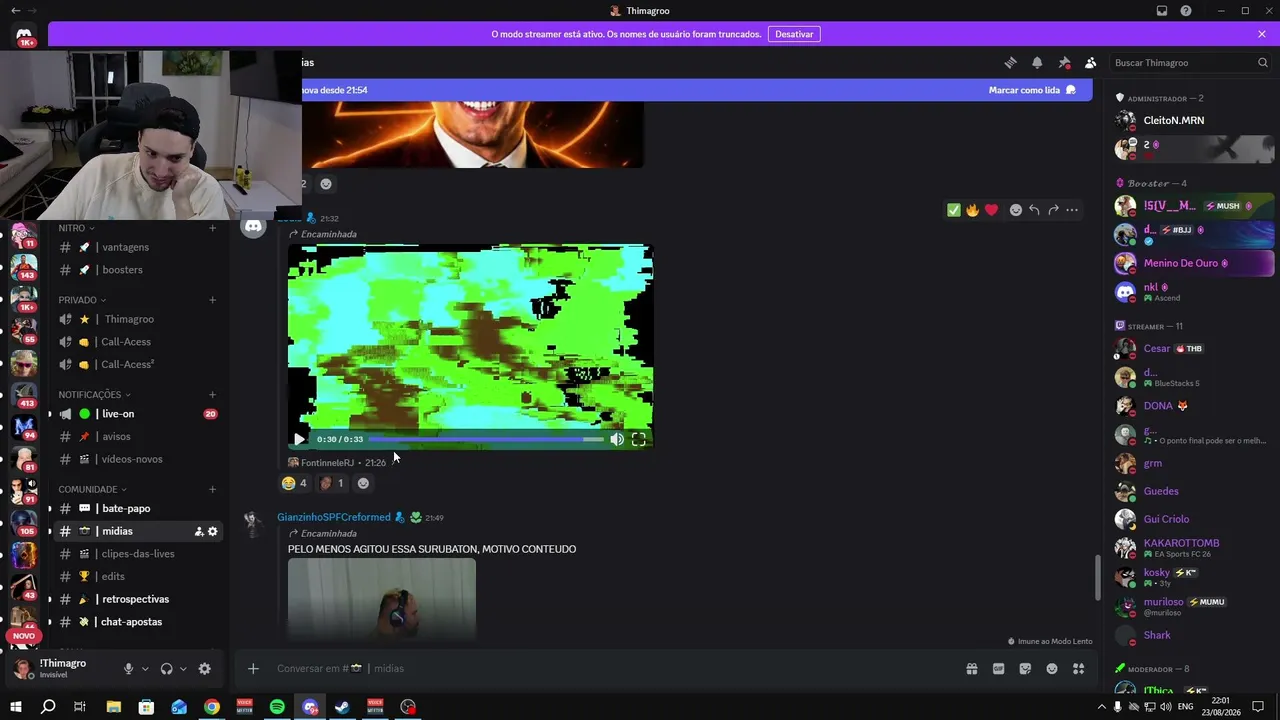React with the green checkmark emoji
The height and width of the screenshot is (720, 1280).
[954, 210]
